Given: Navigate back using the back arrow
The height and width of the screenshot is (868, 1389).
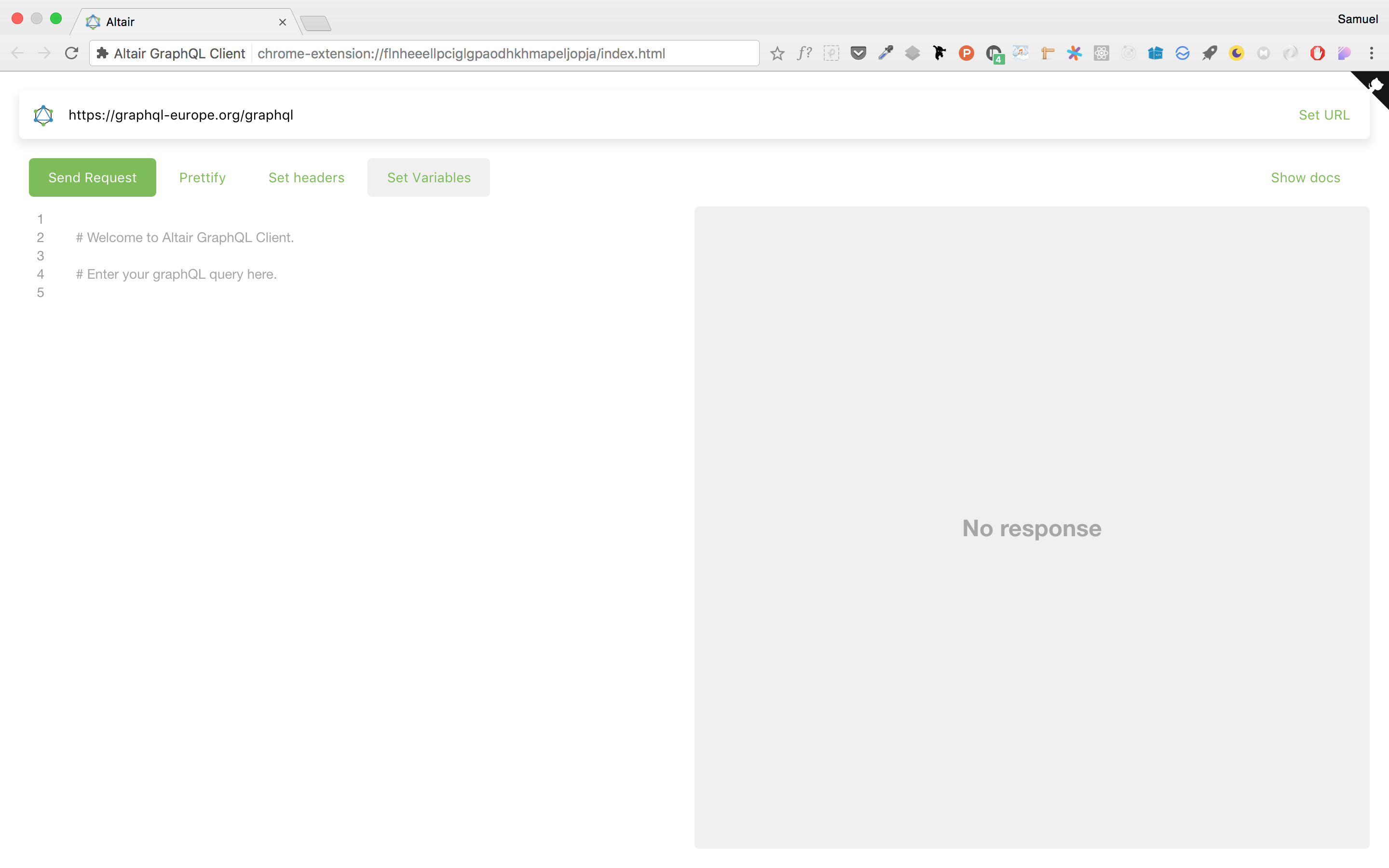Looking at the screenshot, I should 17,53.
